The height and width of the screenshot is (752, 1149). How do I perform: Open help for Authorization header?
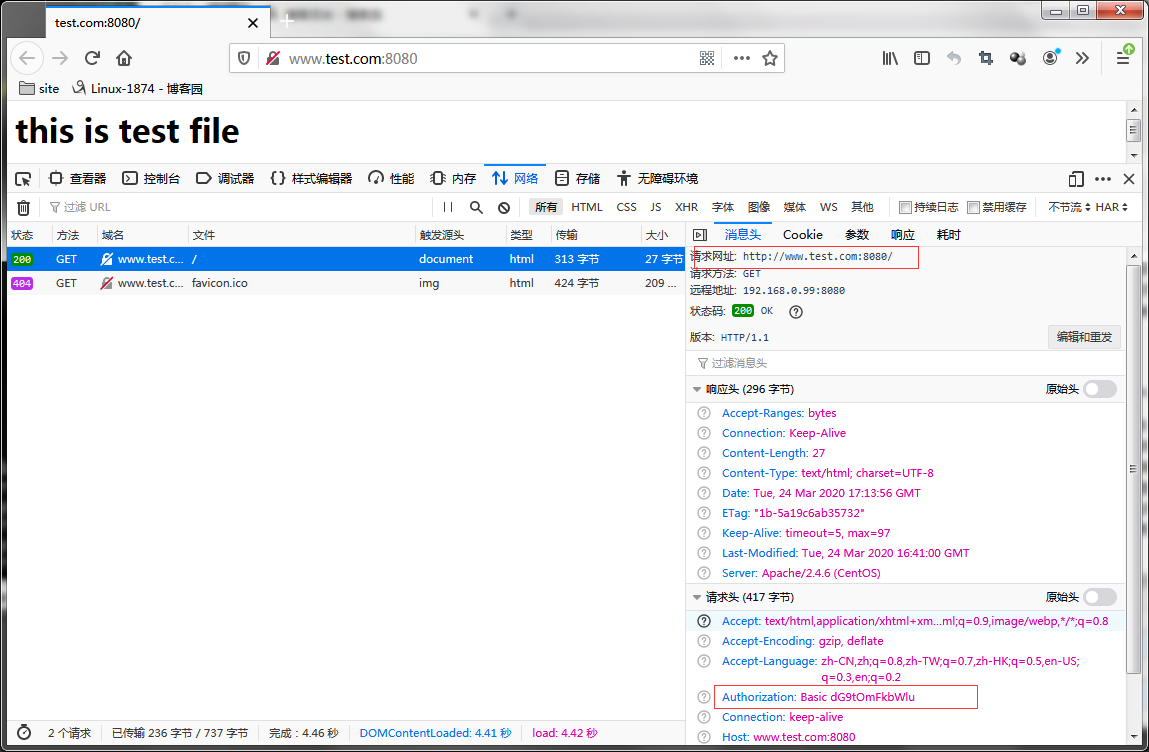[x=703, y=697]
